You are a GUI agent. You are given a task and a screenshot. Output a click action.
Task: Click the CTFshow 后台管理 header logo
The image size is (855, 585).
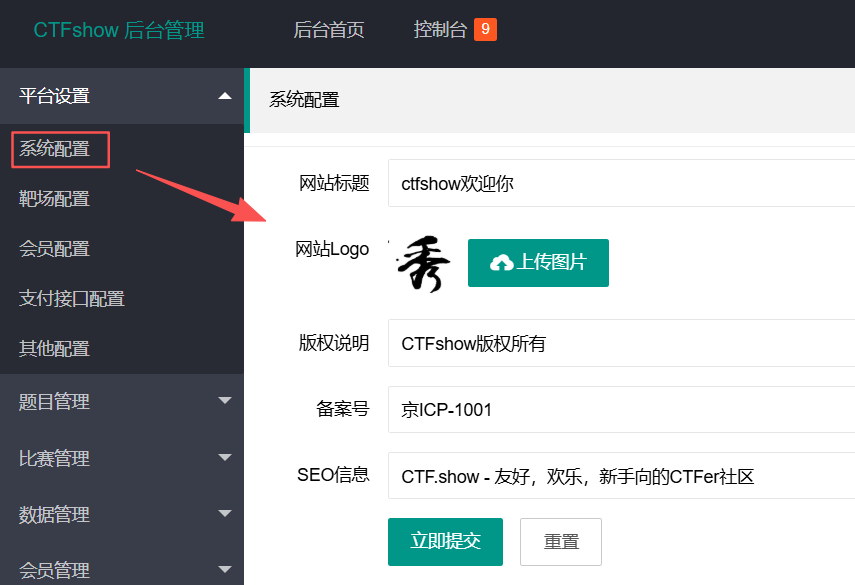(x=119, y=30)
